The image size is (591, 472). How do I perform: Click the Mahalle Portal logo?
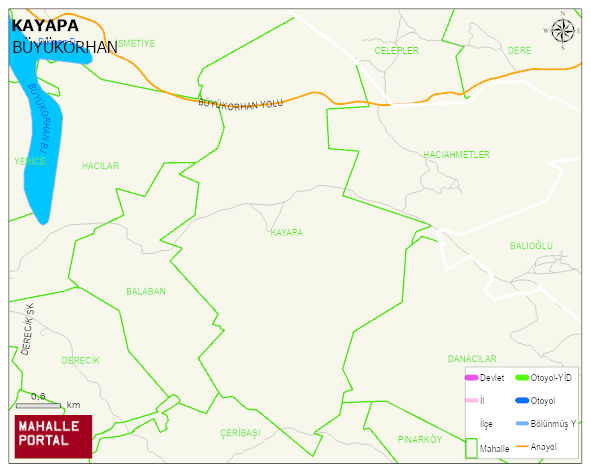tap(53, 436)
